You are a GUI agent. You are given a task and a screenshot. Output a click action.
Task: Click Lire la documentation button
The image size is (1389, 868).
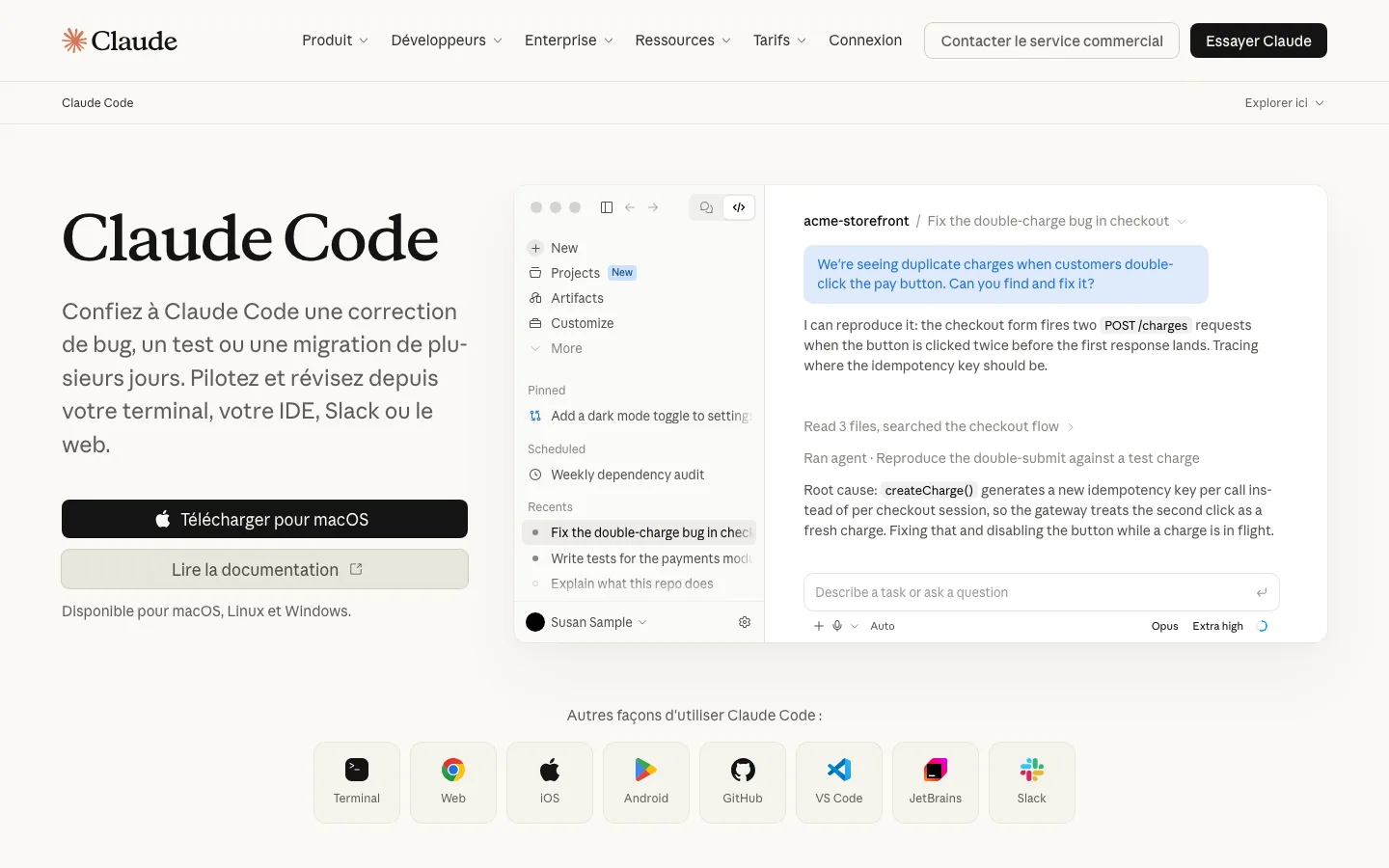tap(264, 569)
